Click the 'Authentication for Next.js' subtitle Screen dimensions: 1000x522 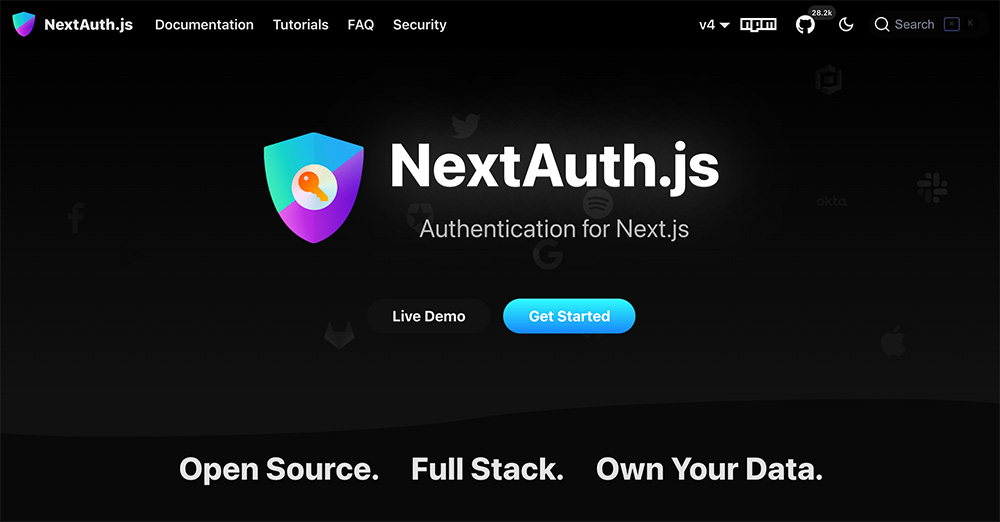(554, 228)
